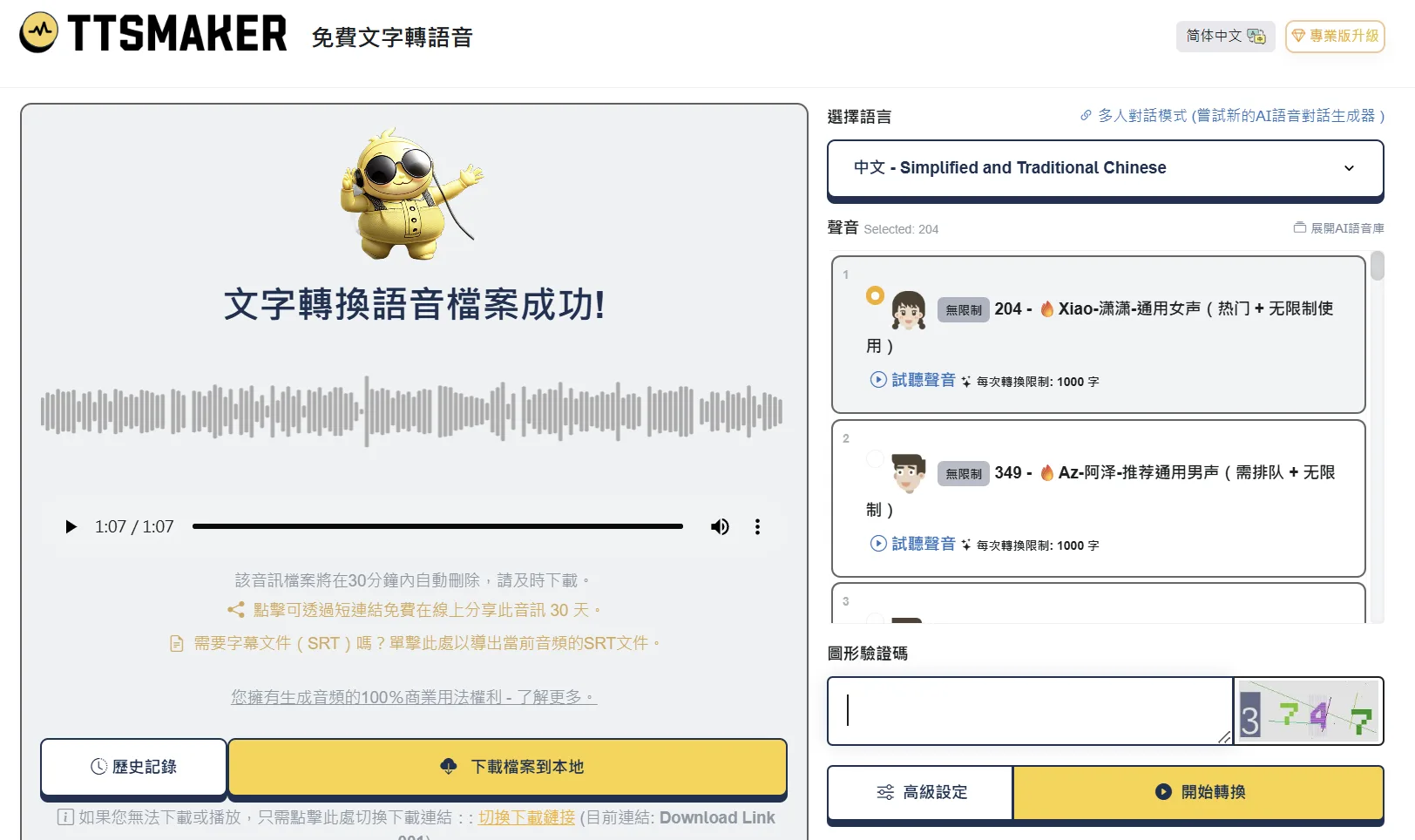
Task: Click the diamond icon on 專業版升級
Action: pyautogui.click(x=1298, y=37)
